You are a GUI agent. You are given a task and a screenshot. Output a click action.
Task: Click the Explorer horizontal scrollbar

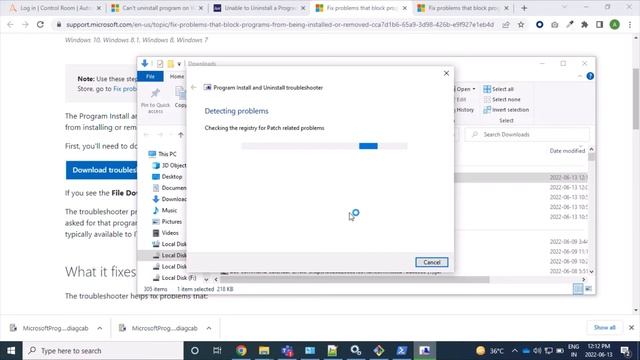pyautogui.click(x=354, y=280)
